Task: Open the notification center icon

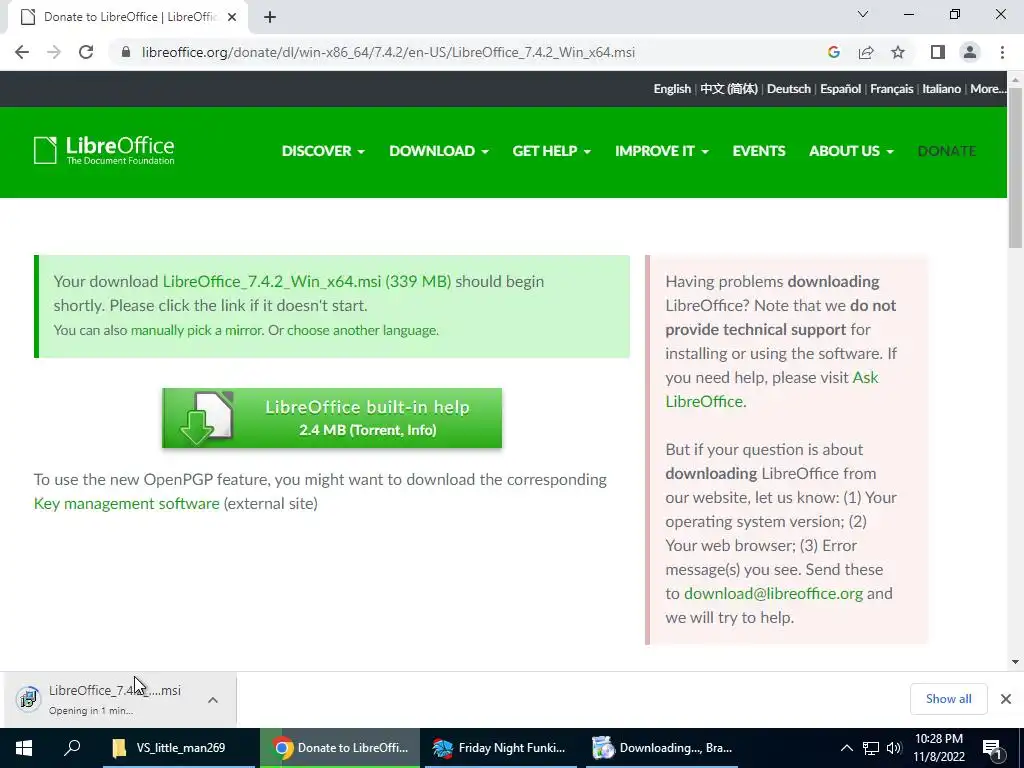Action: point(992,748)
